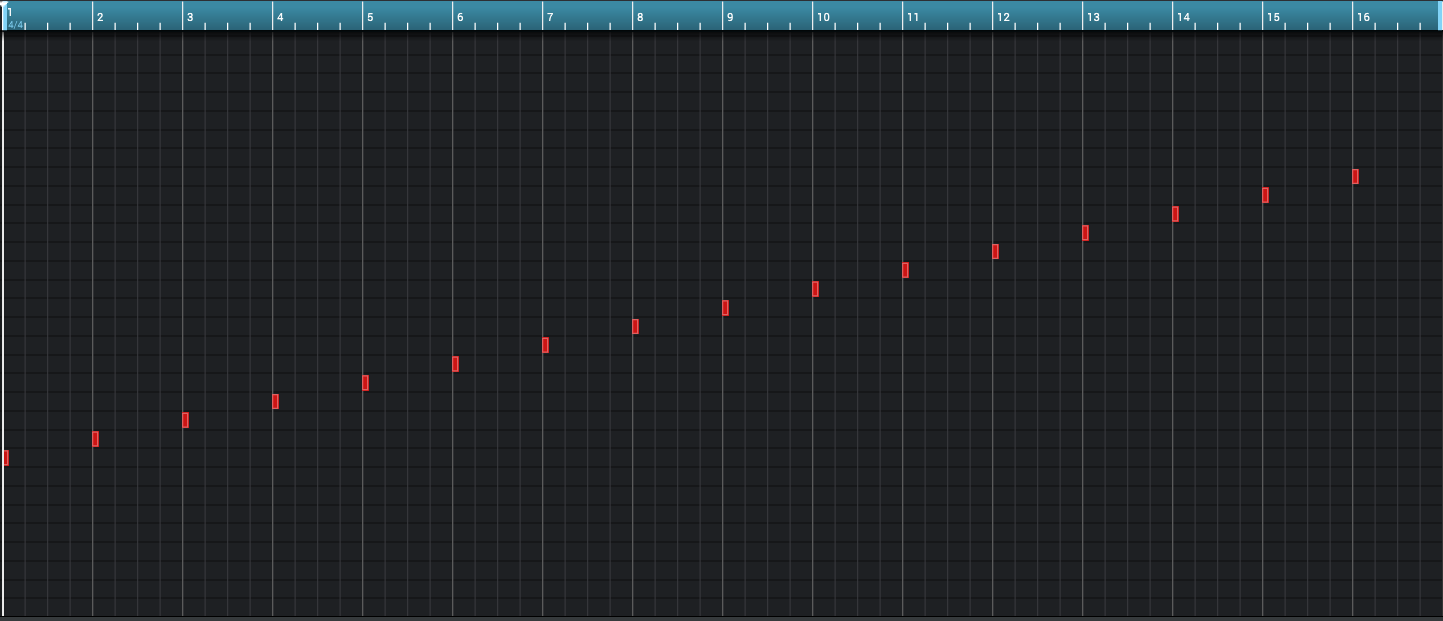Image resolution: width=1443 pixels, height=621 pixels.
Task: Select the red note at bar 2
Action: [x=96, y=439]
